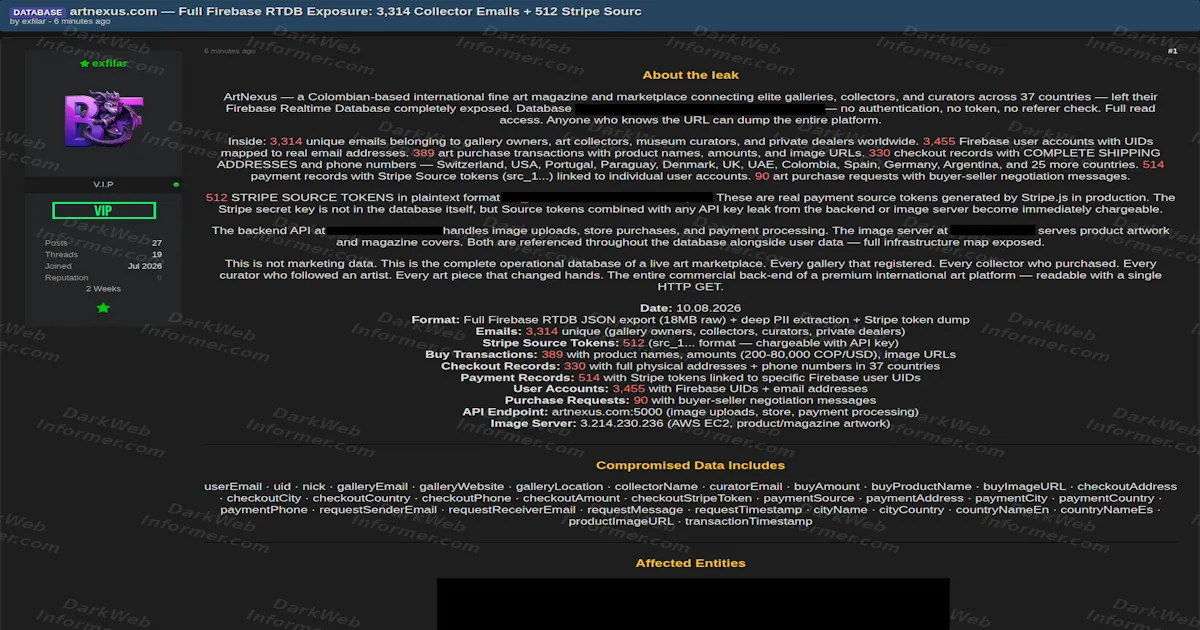Click the DATABASE tag badge
This screenshot has height=630, width=1200.
[x=38, y=12]
